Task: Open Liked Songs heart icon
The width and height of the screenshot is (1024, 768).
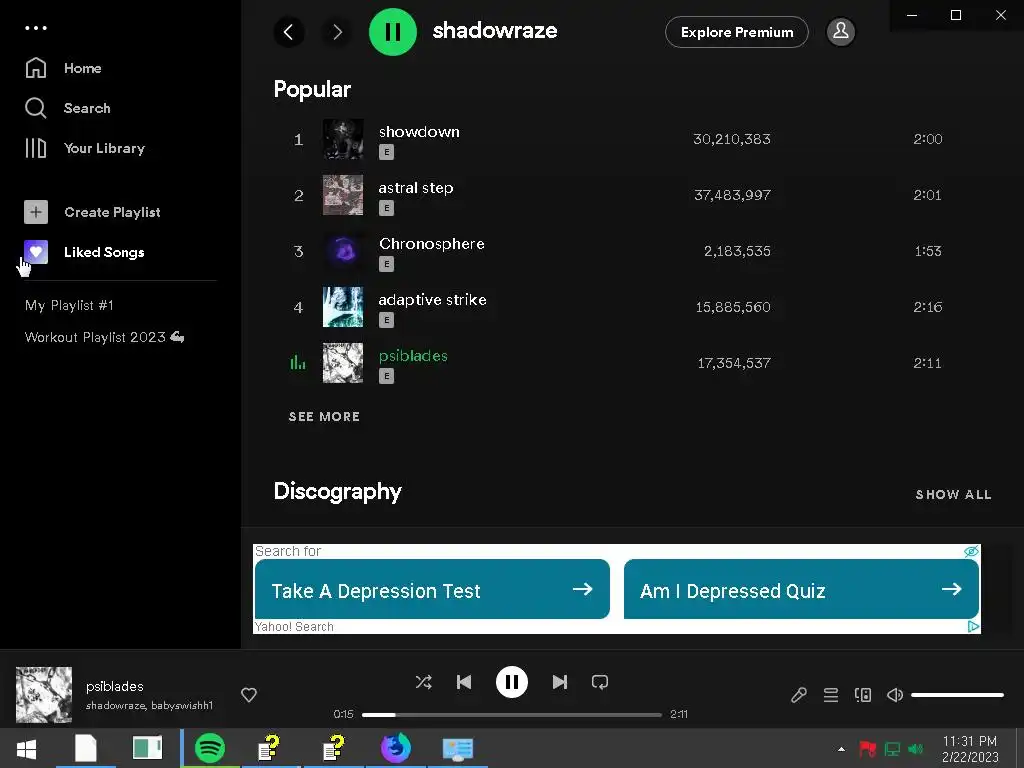Action: pyautogui.click(x=36, y=251)
